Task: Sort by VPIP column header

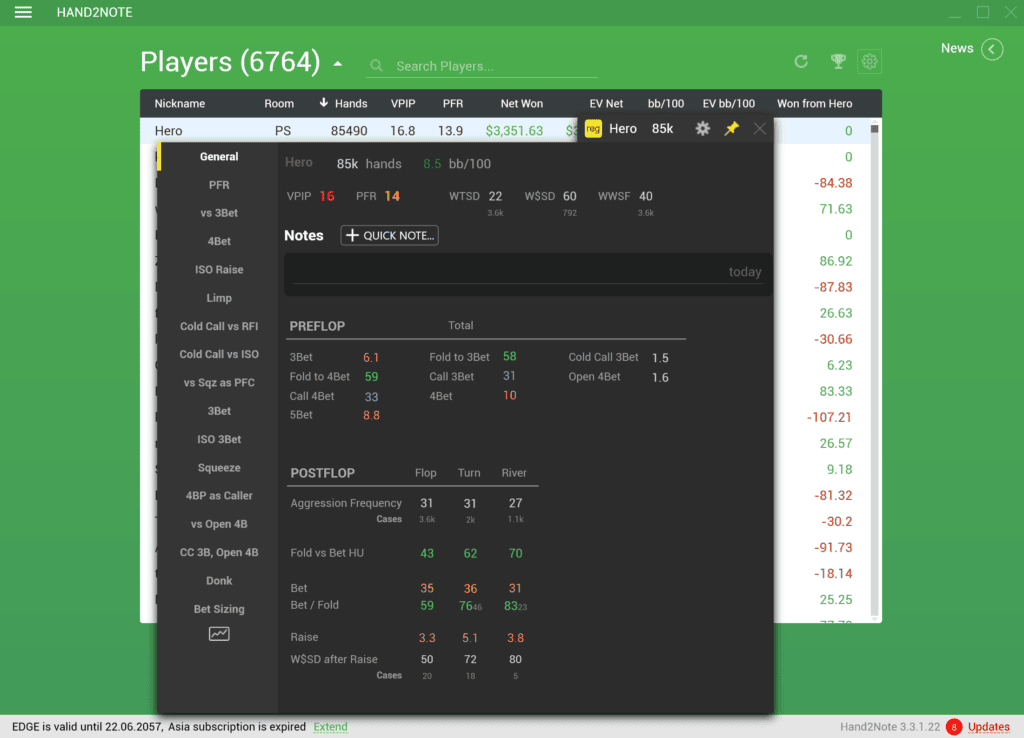Action: click(403, 103)
